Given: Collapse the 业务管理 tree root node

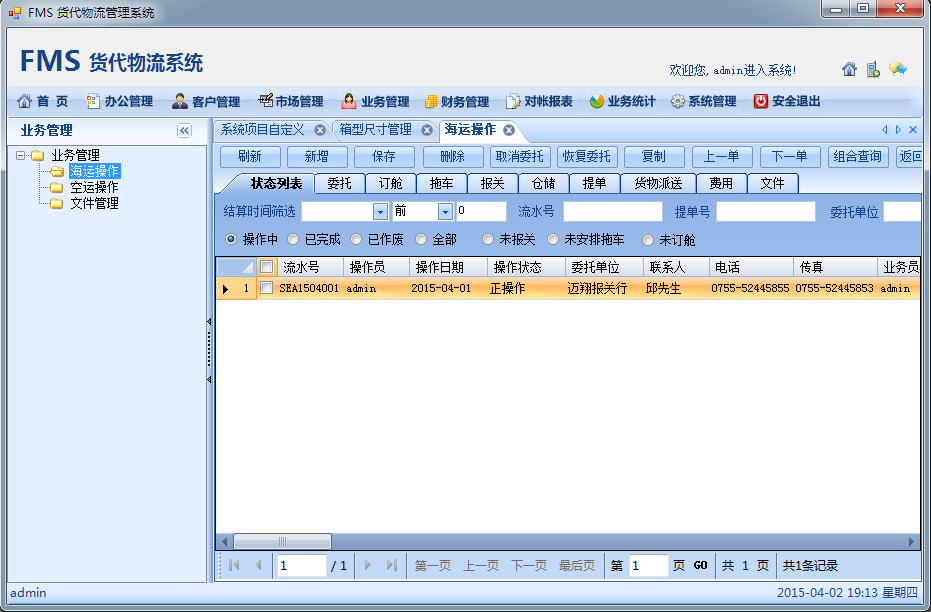Looking at the screenshot, I should tap(21, 155).
